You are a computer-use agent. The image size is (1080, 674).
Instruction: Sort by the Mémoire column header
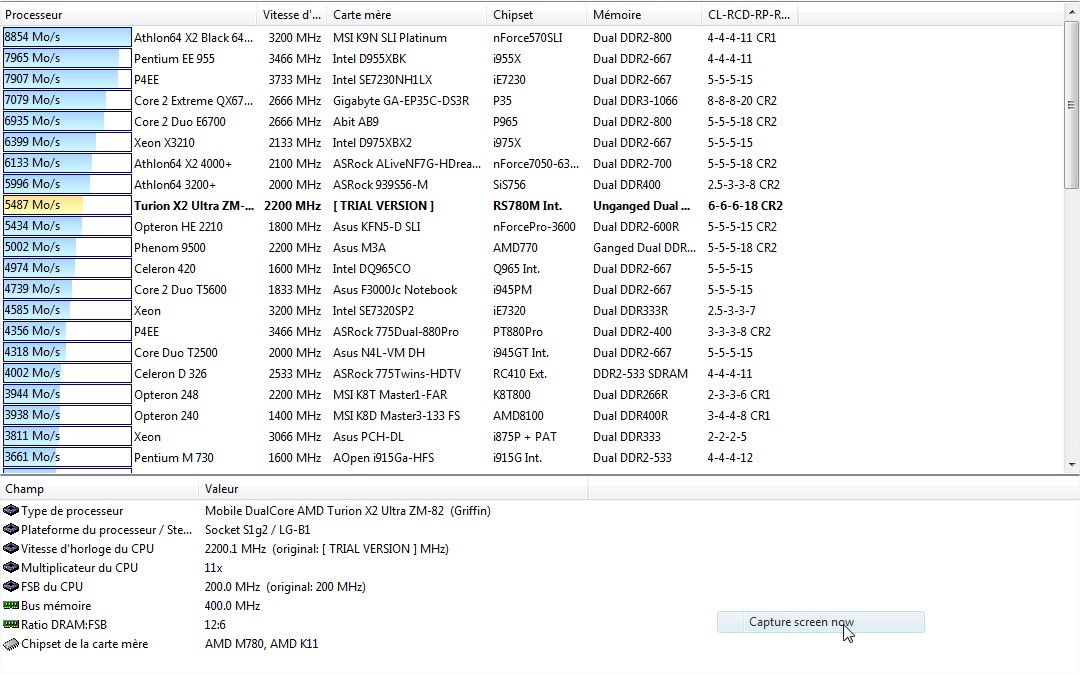pos(645,14)
